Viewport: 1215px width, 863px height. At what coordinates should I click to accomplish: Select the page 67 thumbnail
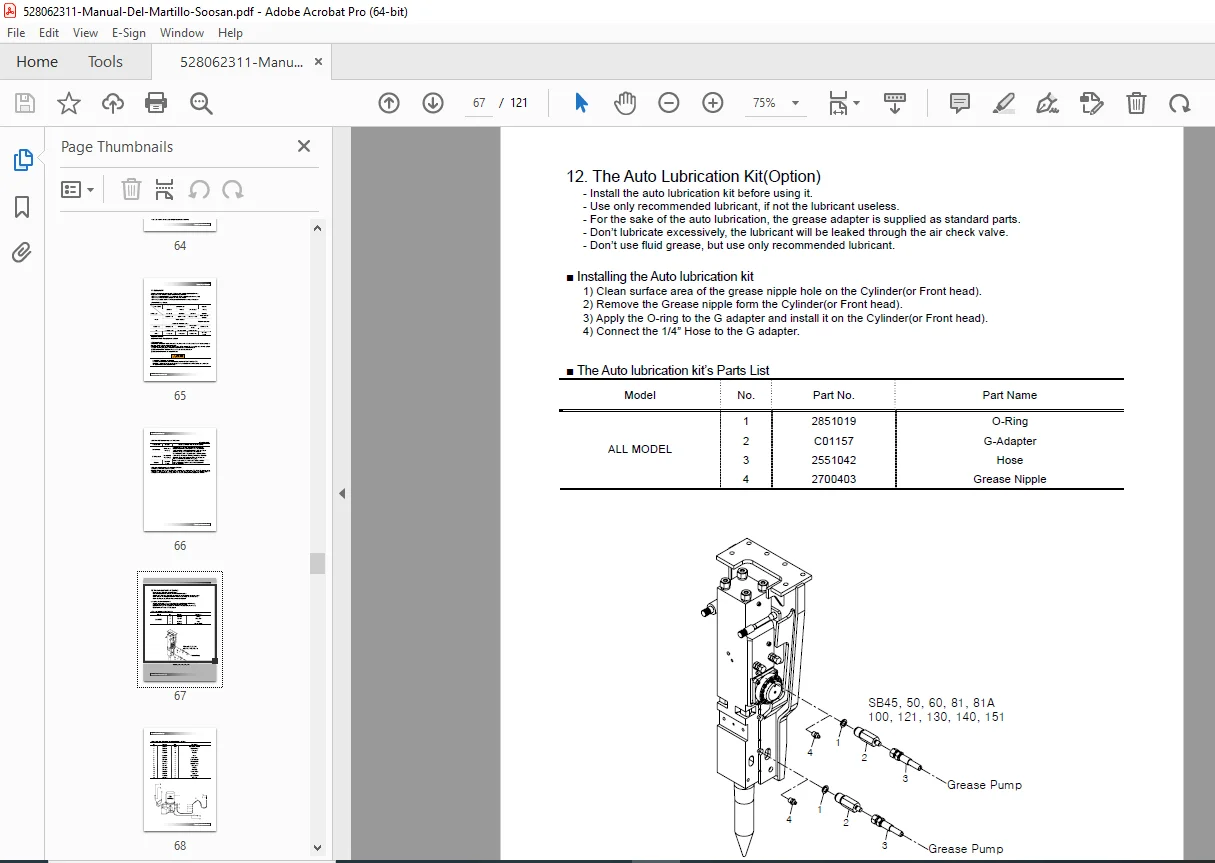[x=180, y=629]
